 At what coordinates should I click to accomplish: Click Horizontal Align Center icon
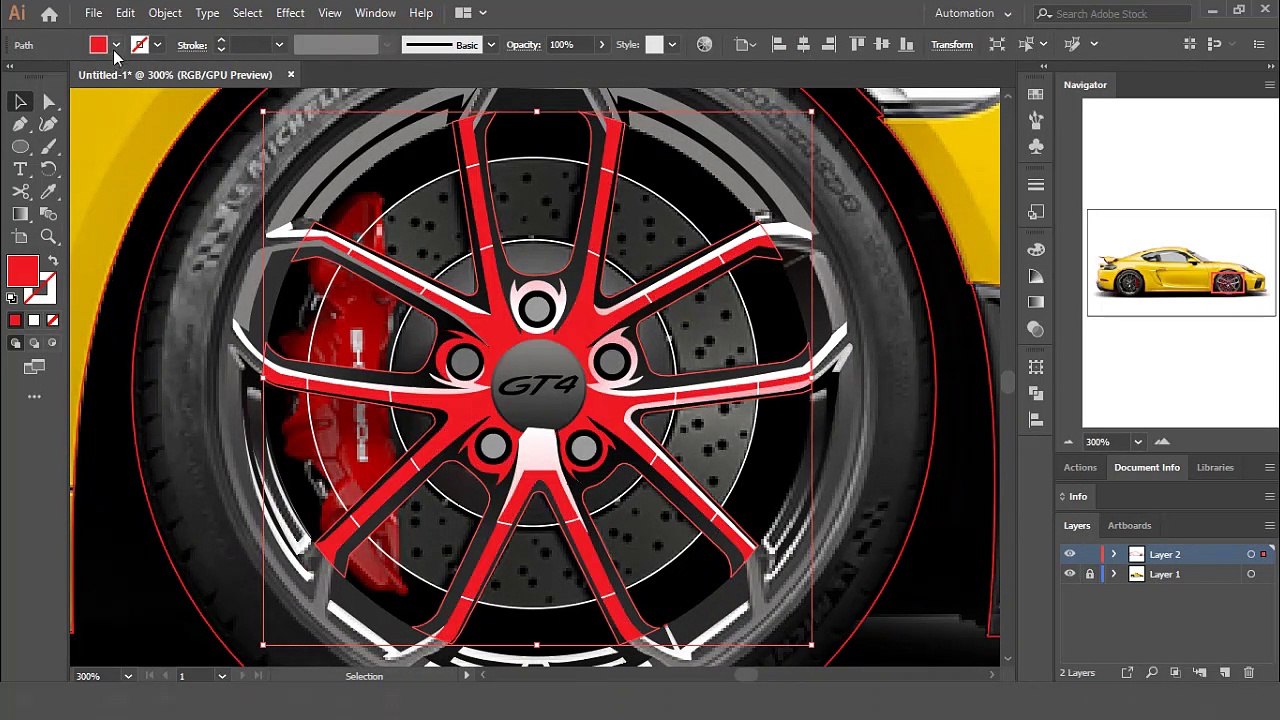[x=804, y=44]
